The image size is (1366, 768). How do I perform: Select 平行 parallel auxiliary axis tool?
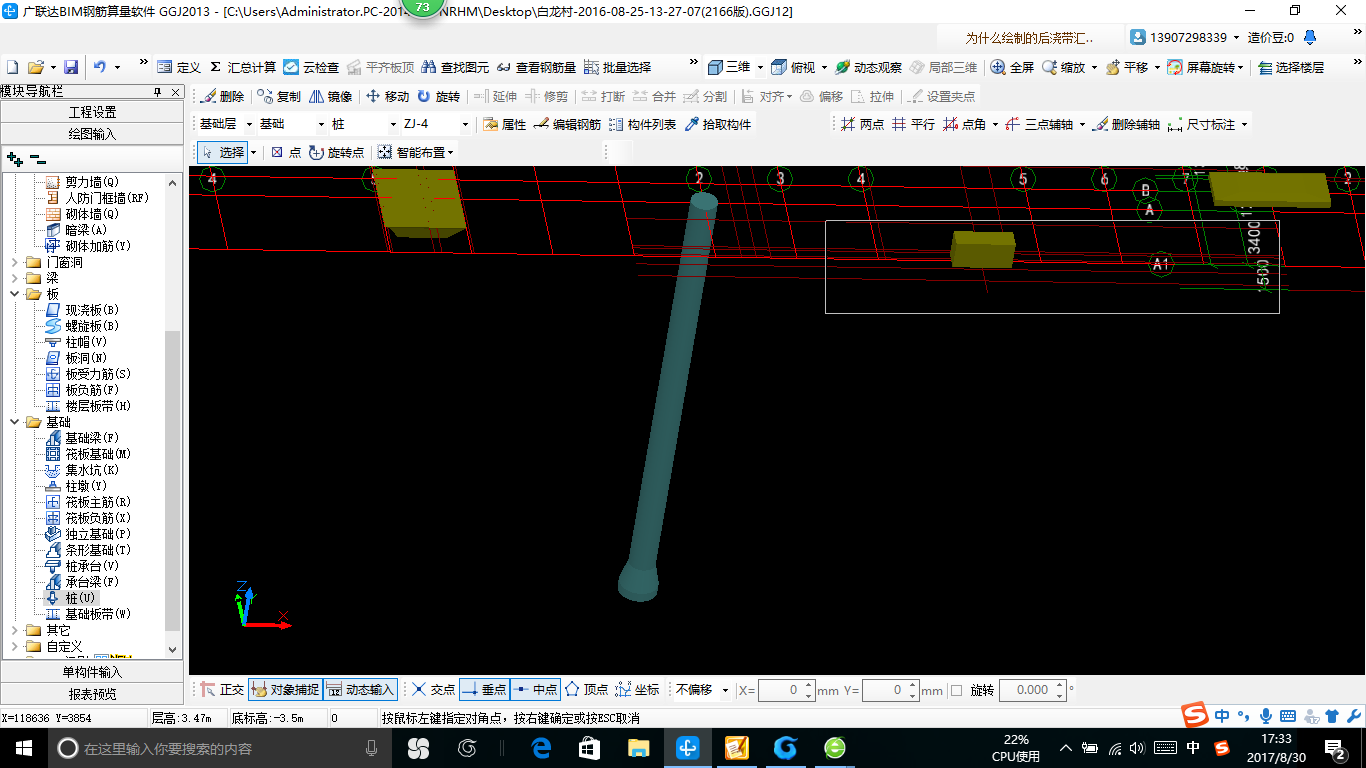point(913,124)
